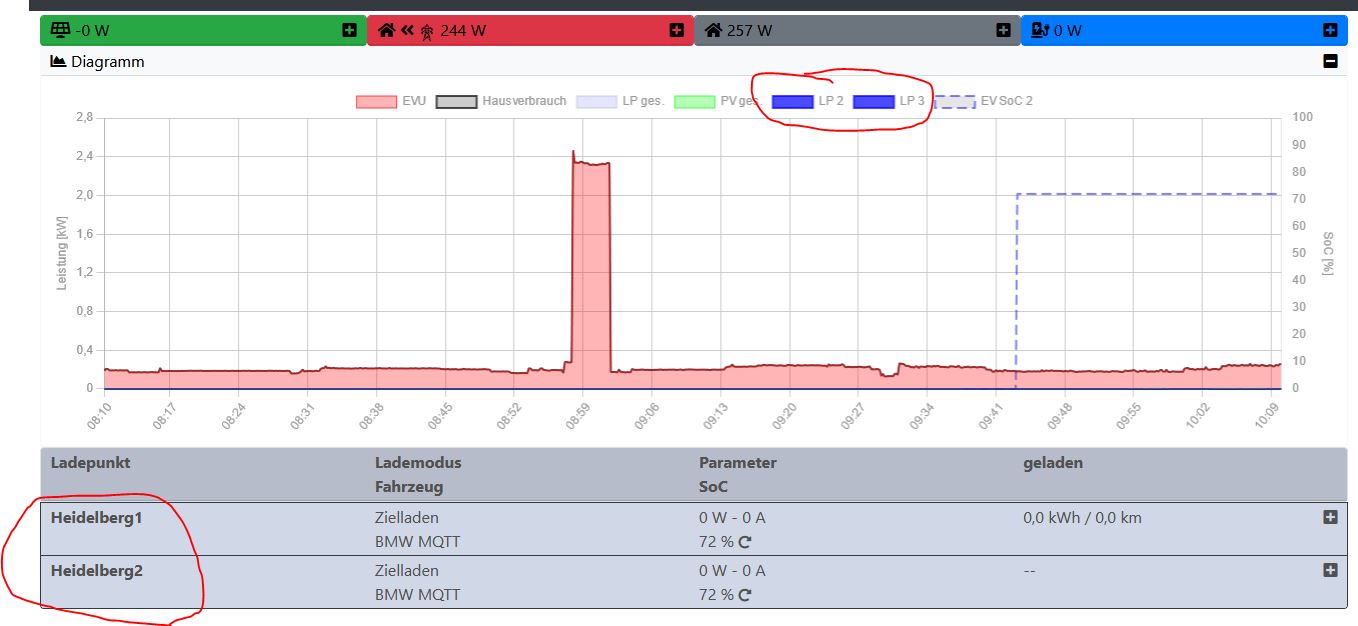This screenshot has height=626, width=1358.
Task: Toggle the Hausverbrauch series in legend
Action: tap(501, 101)
